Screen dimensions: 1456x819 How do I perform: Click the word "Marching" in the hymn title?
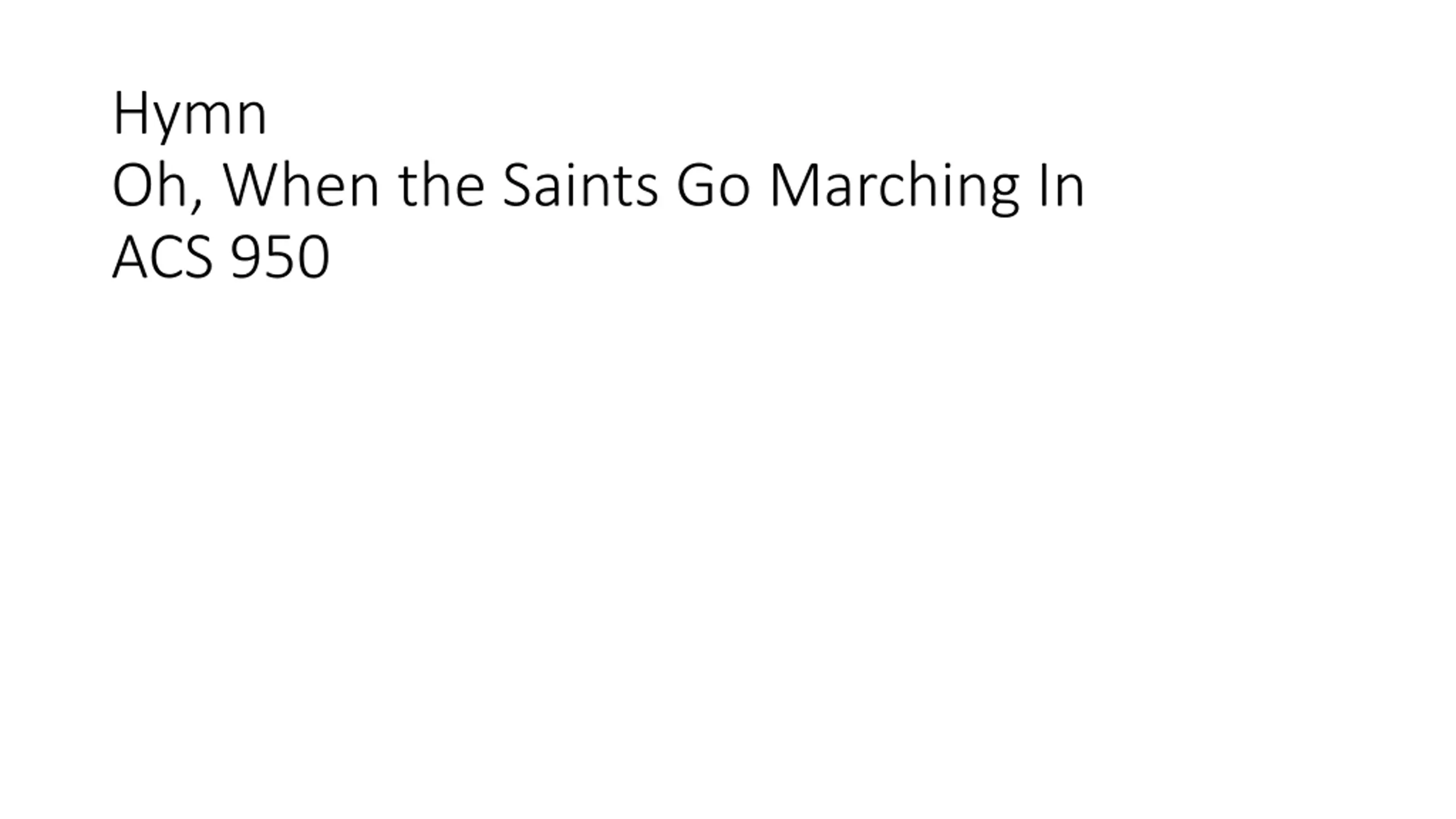point(894,186)
